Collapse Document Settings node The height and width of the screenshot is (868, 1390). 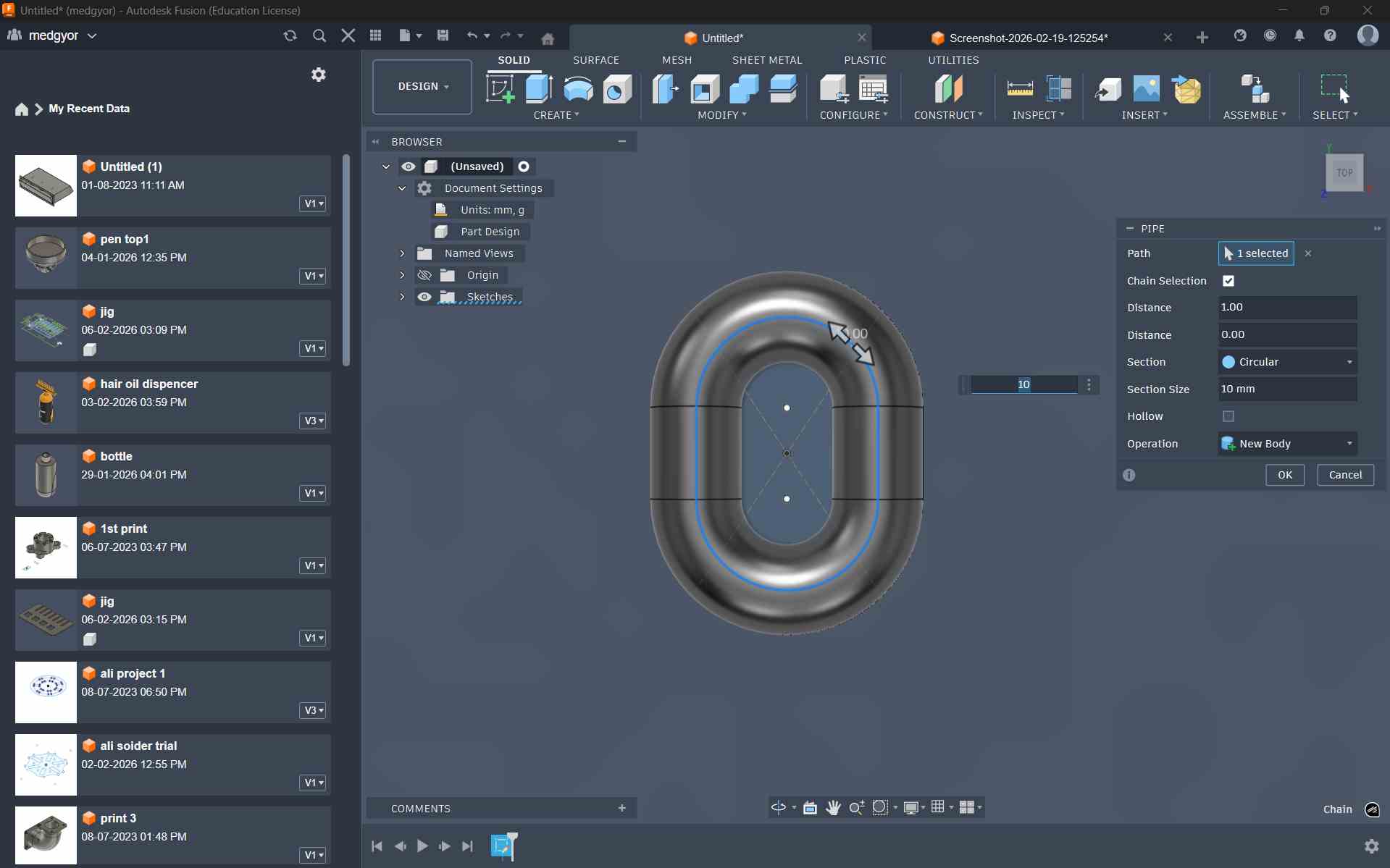[402, 188]
